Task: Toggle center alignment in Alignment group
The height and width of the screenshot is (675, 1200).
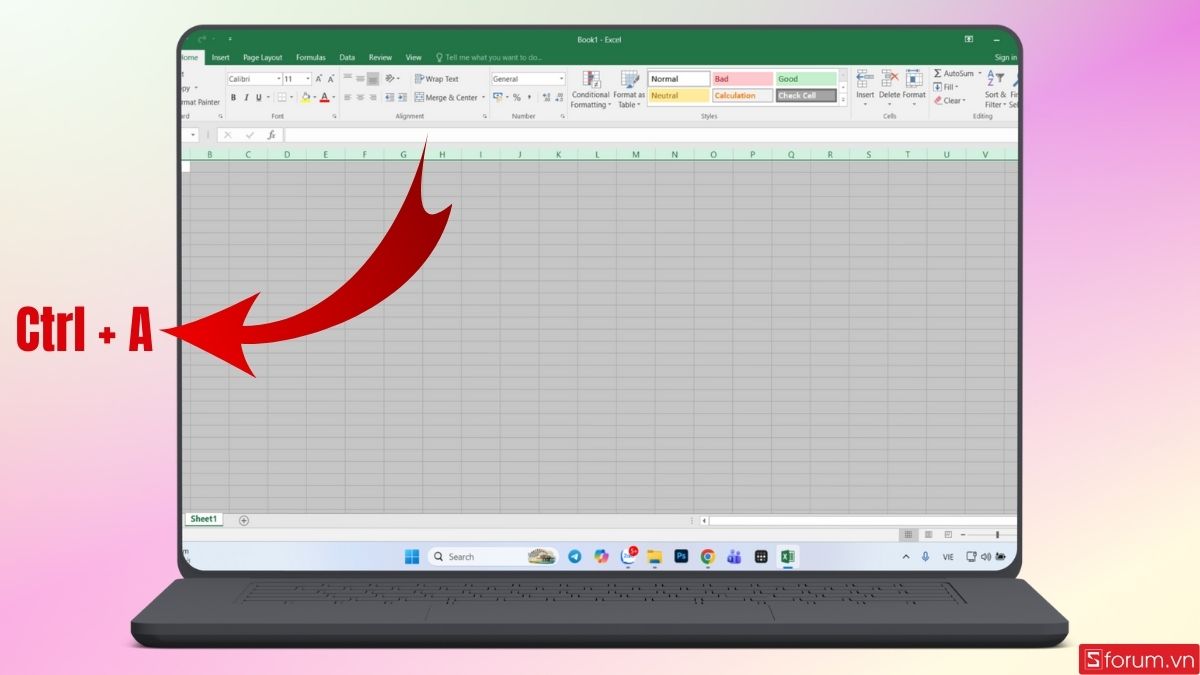Action: click(x=360, y=97)
